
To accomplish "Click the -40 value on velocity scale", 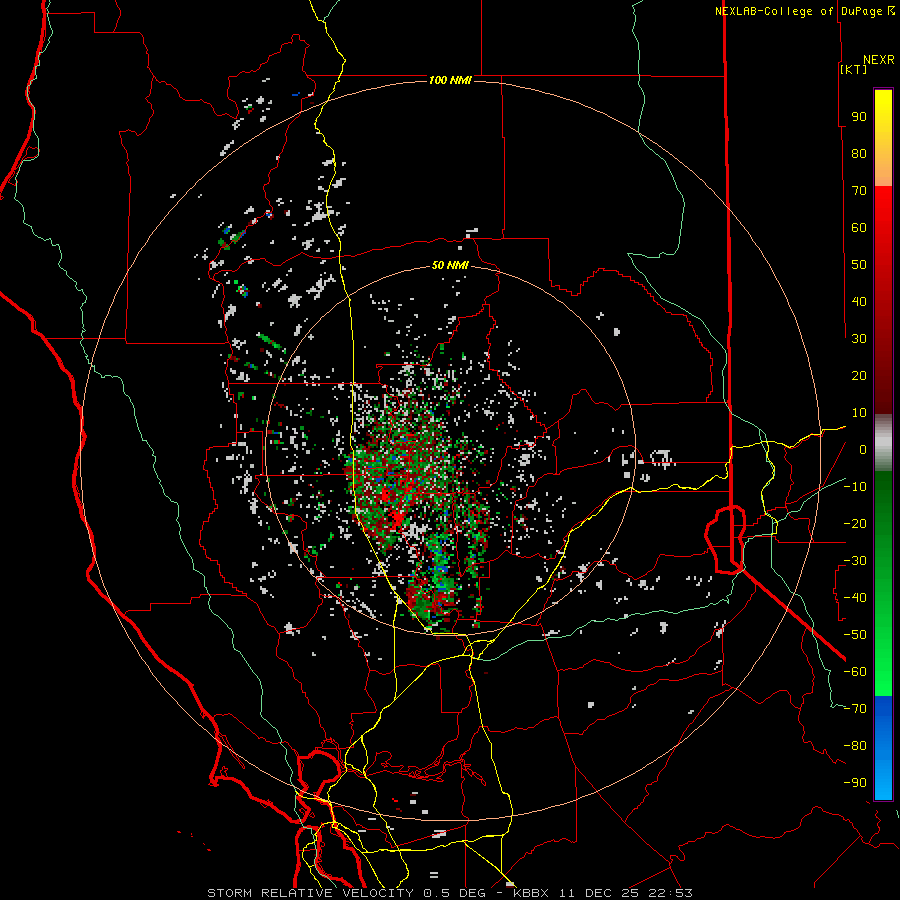I will click(855, 598).
